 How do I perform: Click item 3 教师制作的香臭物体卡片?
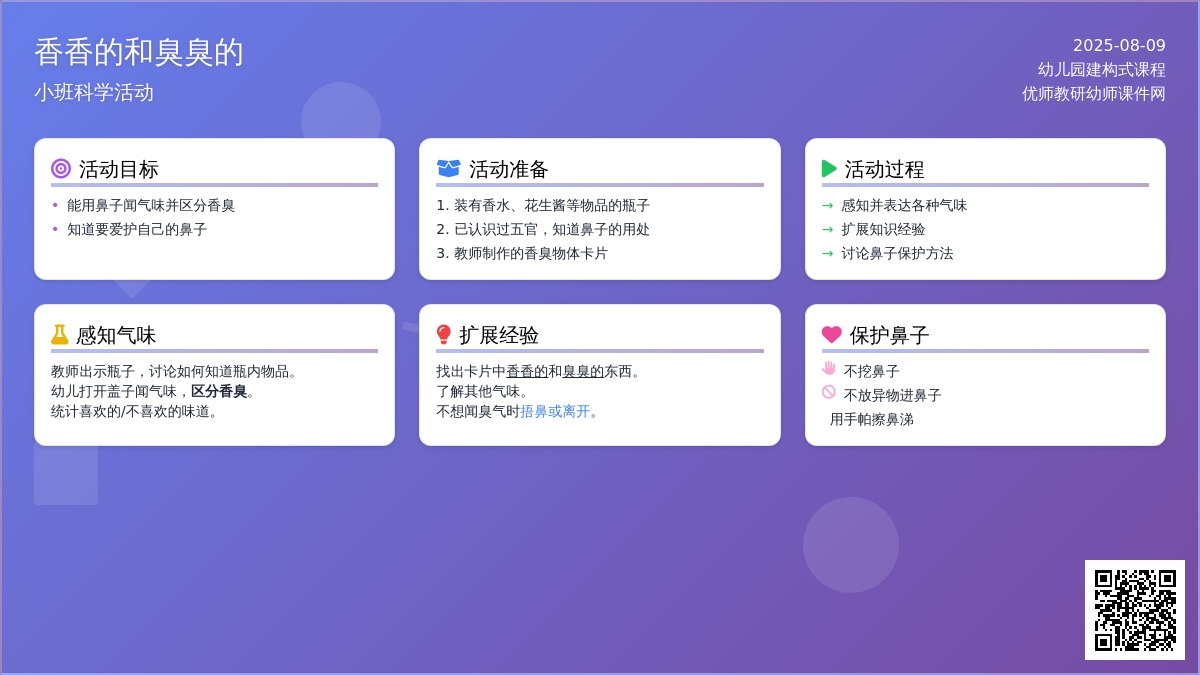[x=522, y=253]
